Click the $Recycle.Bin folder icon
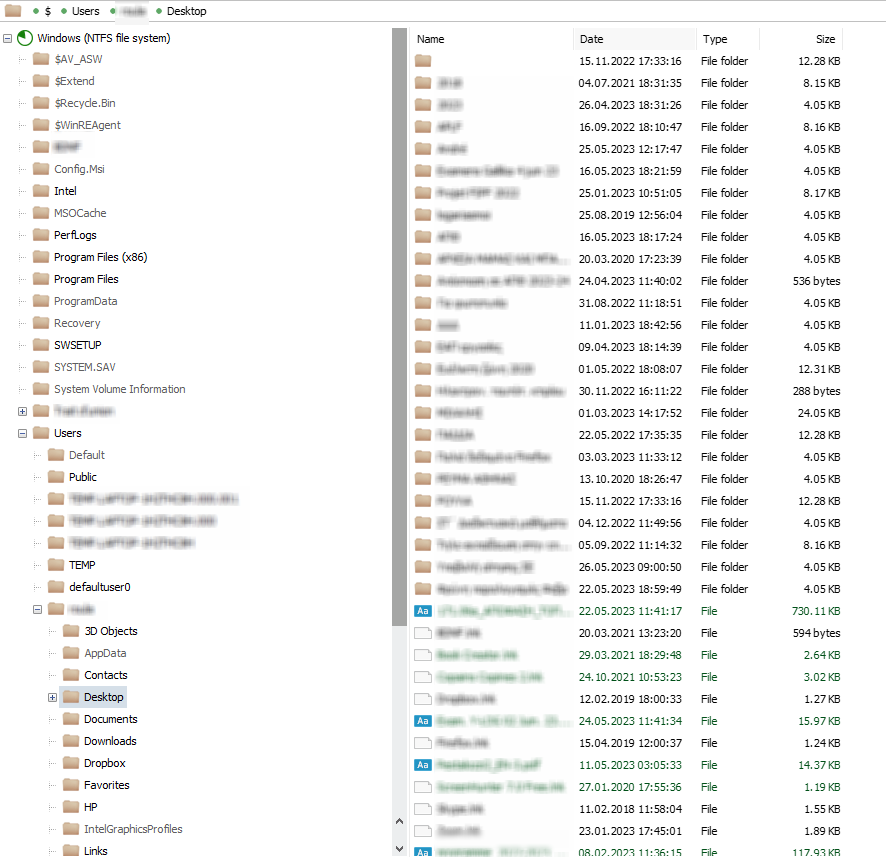Screen dimensions: 886x857 [x=41, y=103]
